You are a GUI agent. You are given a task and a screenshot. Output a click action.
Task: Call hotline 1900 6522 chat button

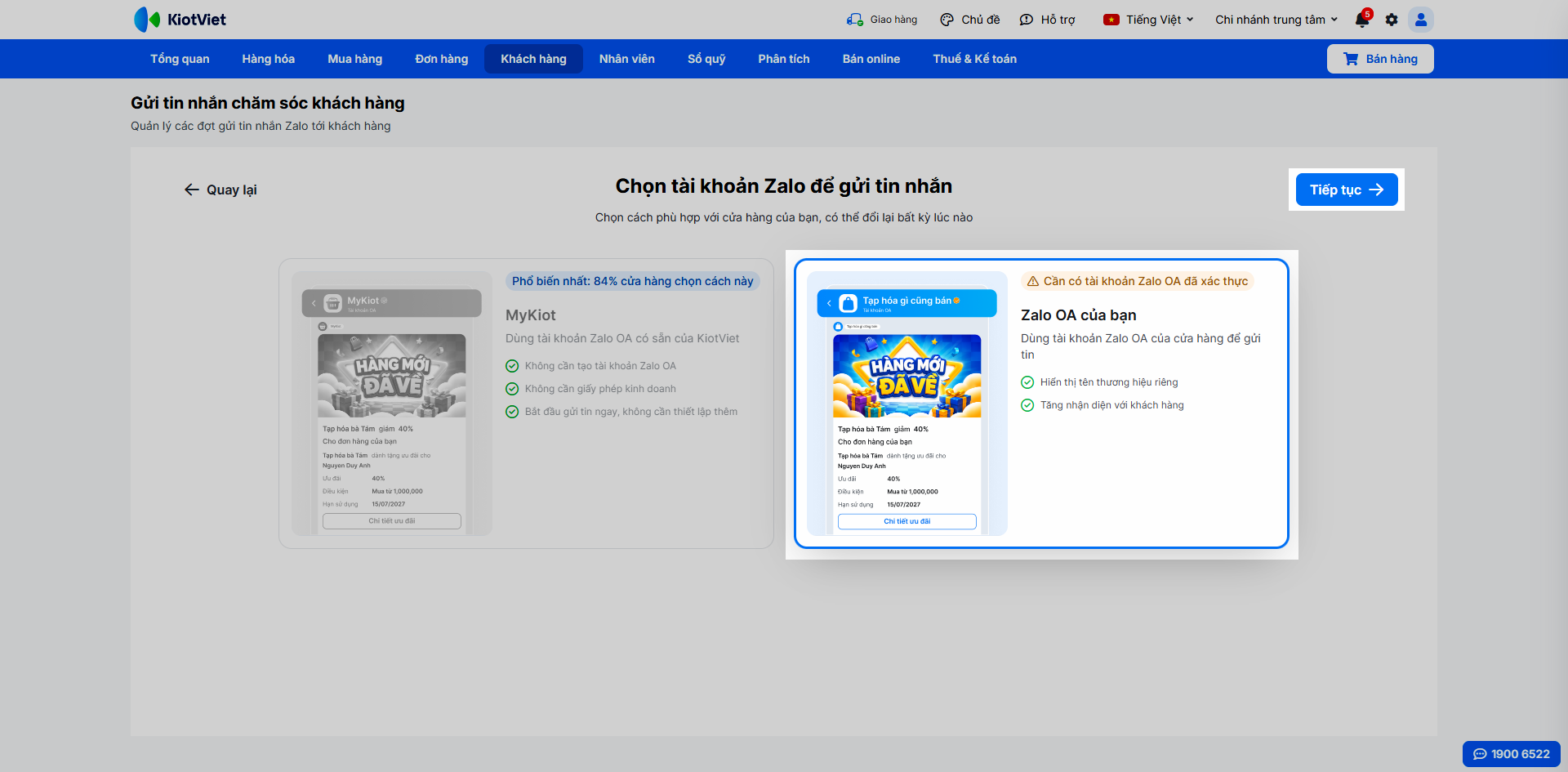1511,754
